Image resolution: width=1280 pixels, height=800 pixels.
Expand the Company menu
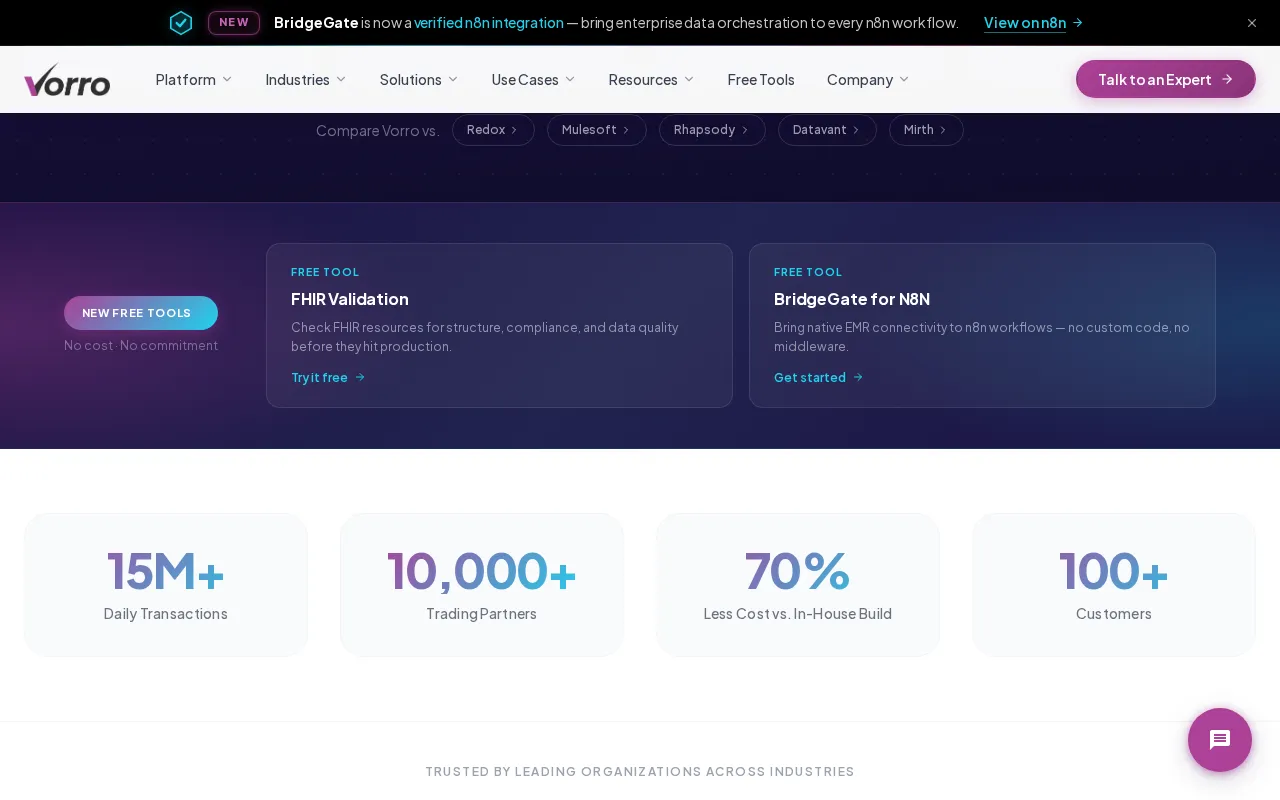pyautogui.click(x=868, y=79)
